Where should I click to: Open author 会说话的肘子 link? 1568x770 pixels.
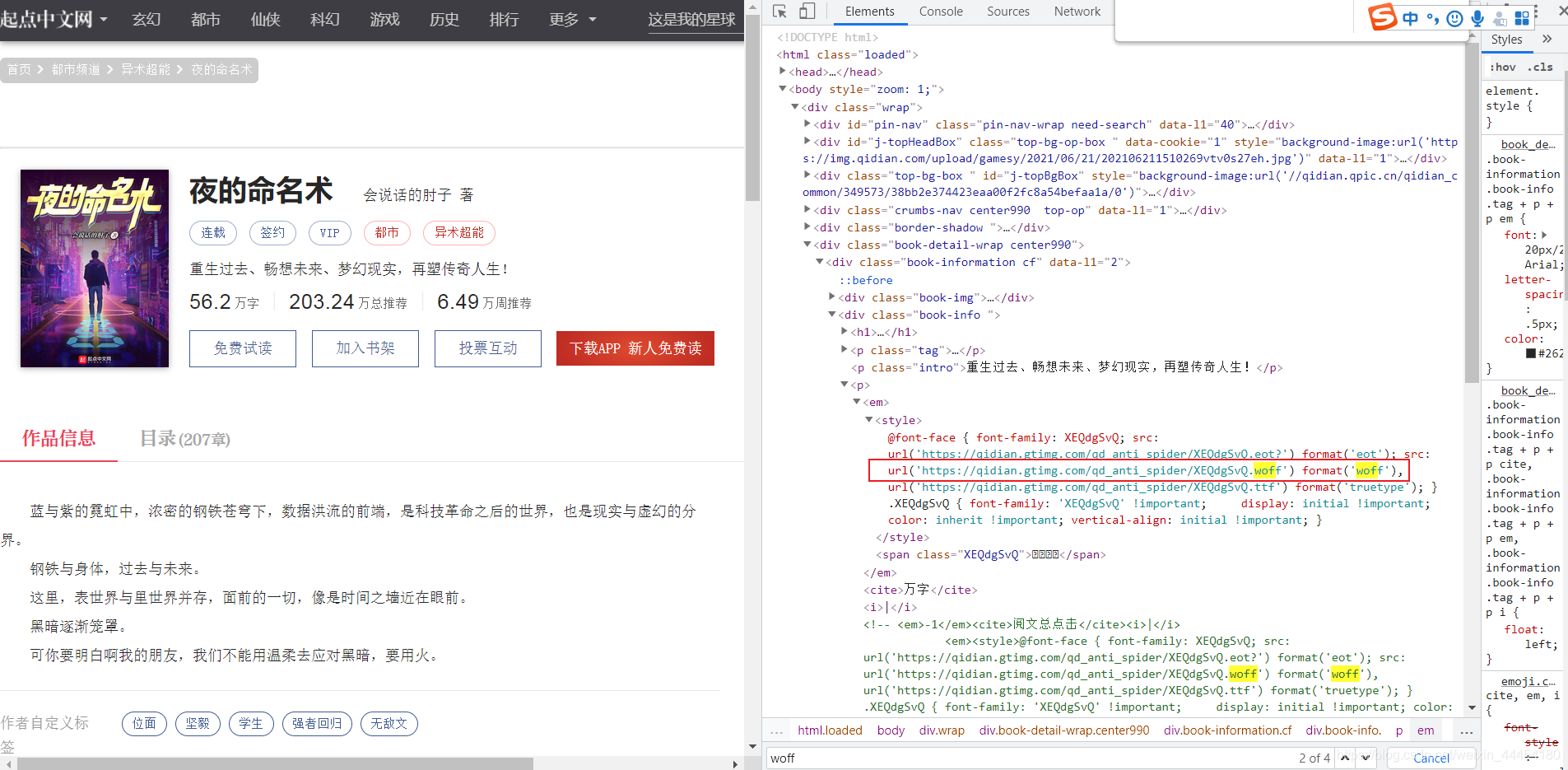[407, 195]
